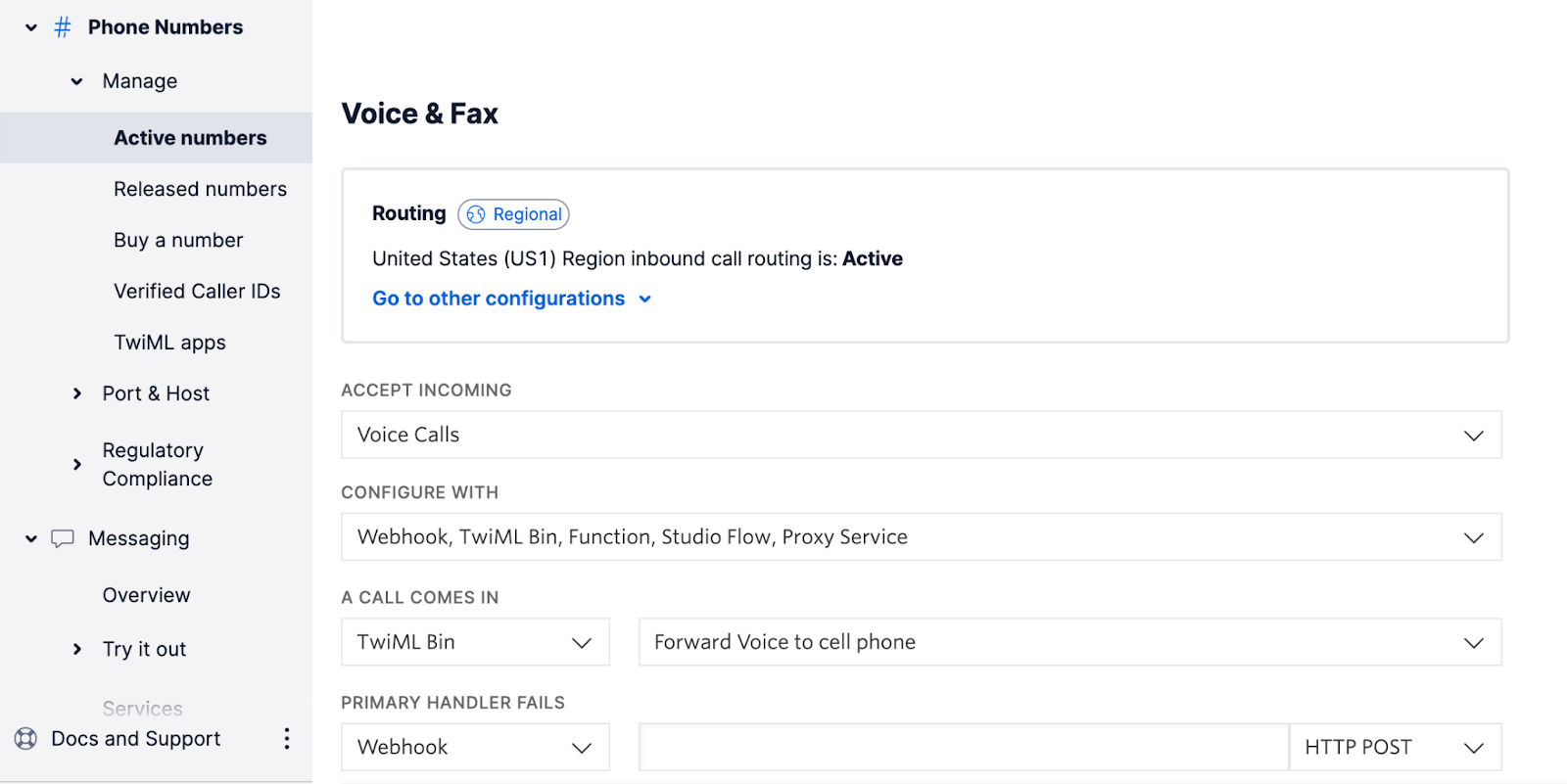Click the Phone Numbers heading

166,27
